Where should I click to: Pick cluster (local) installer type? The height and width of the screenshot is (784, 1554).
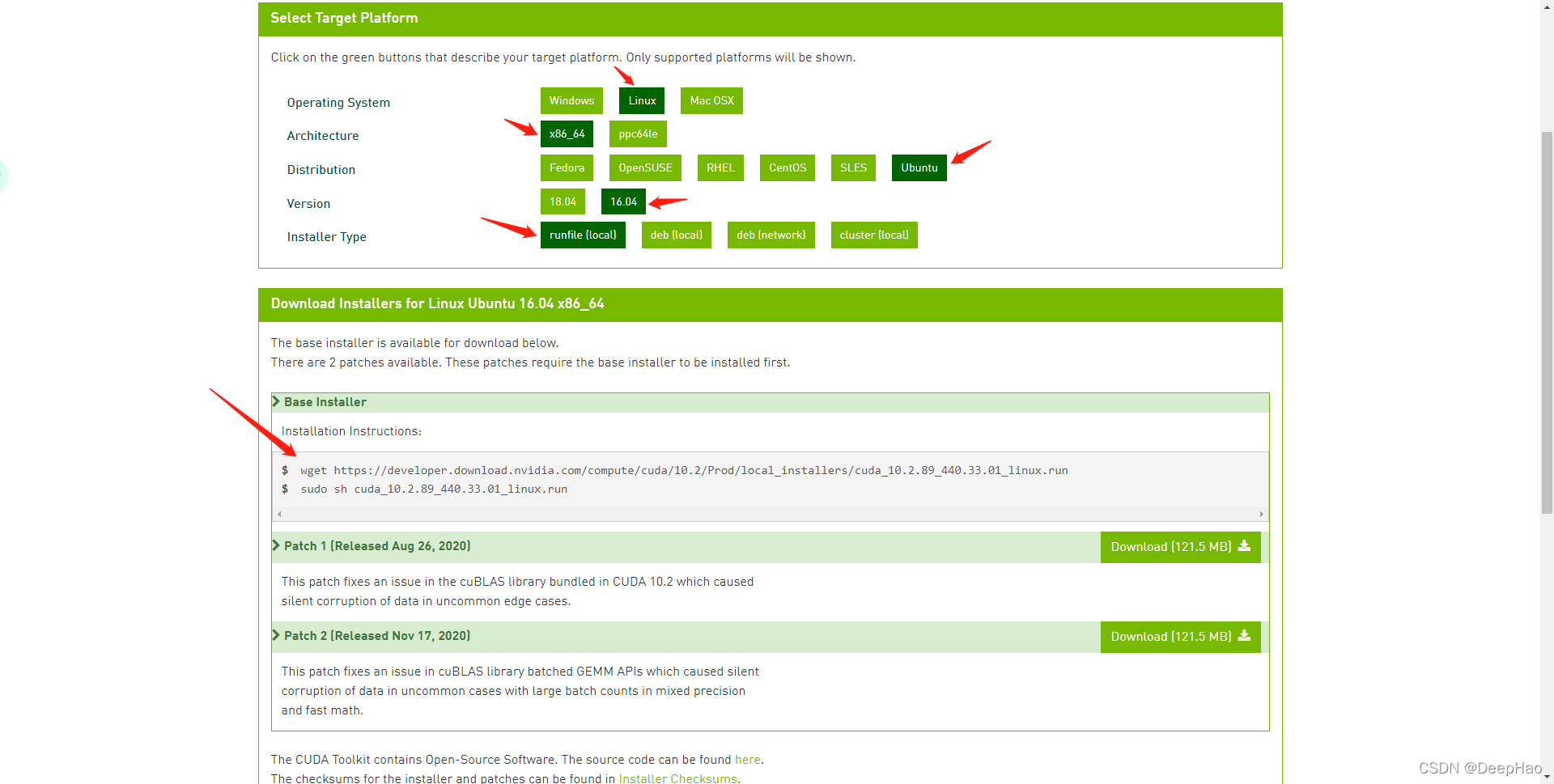point(874,235)
